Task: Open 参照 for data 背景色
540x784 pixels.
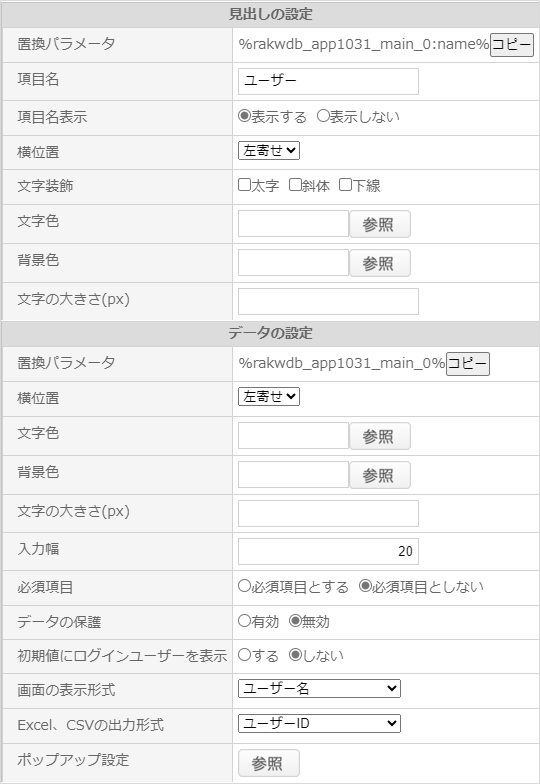Action: point(380,475)
